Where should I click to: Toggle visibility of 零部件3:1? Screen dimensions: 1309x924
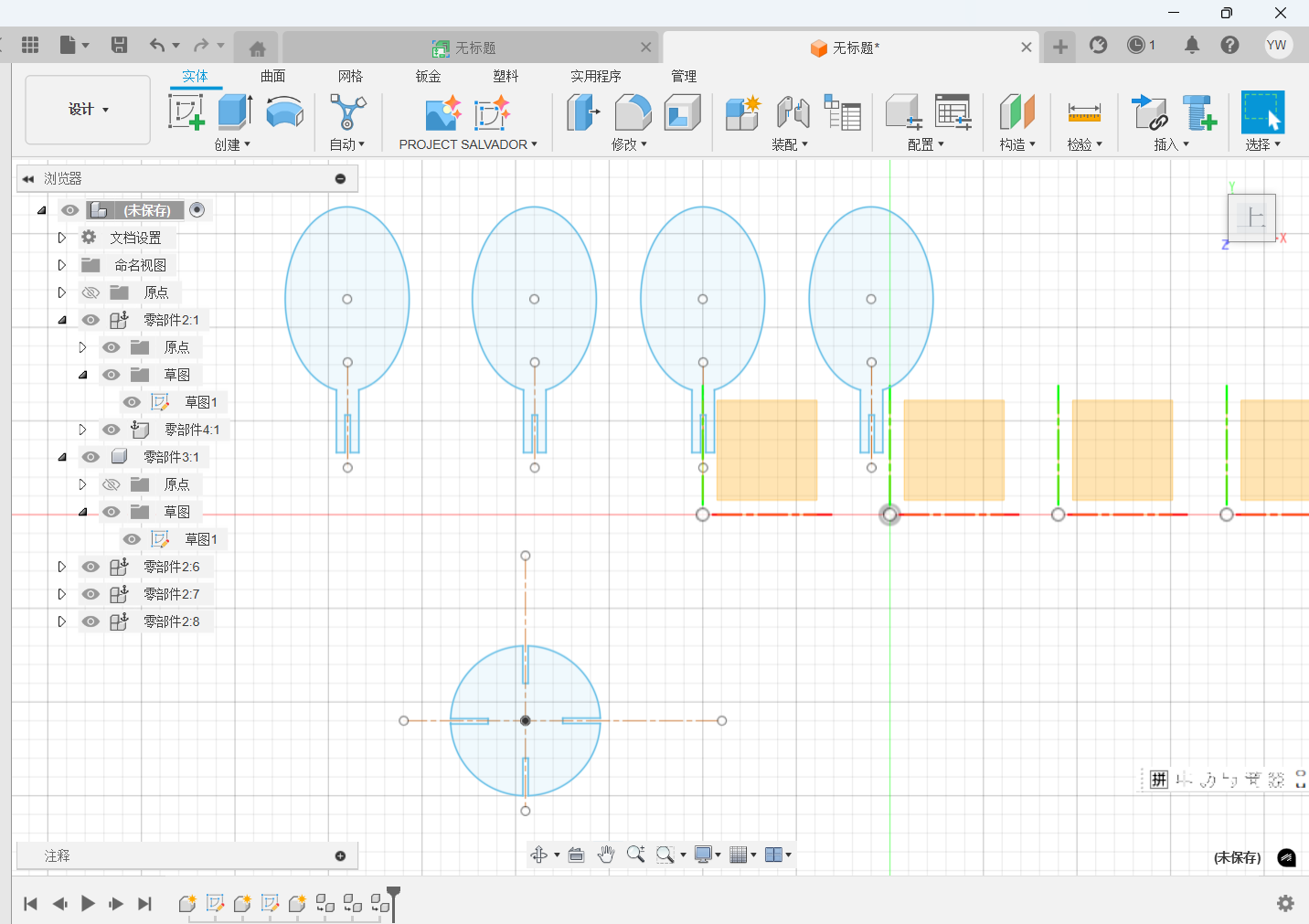coord(90,457)
